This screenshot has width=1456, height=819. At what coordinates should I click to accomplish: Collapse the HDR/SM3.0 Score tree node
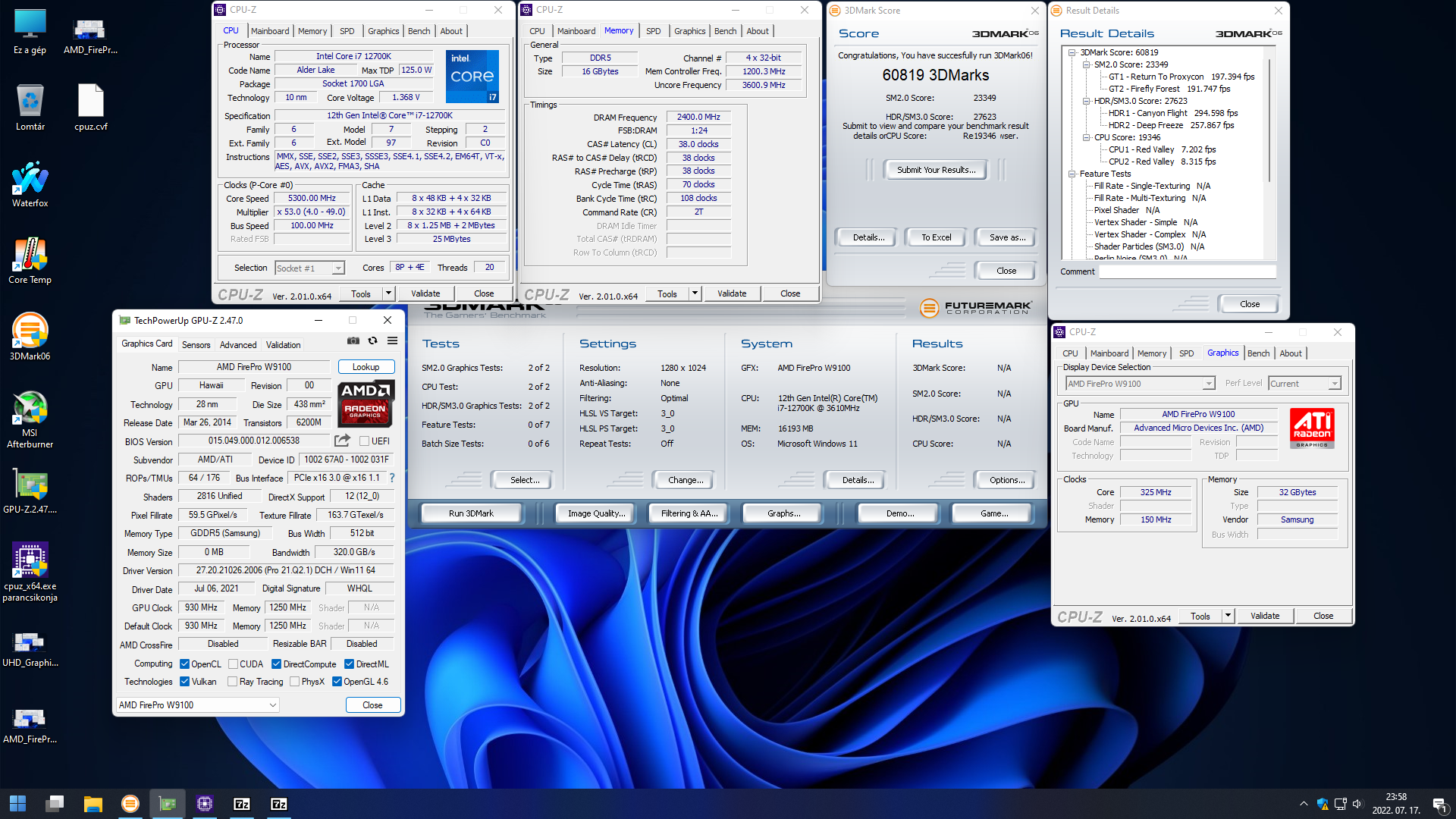click(x=1087, y=101)
